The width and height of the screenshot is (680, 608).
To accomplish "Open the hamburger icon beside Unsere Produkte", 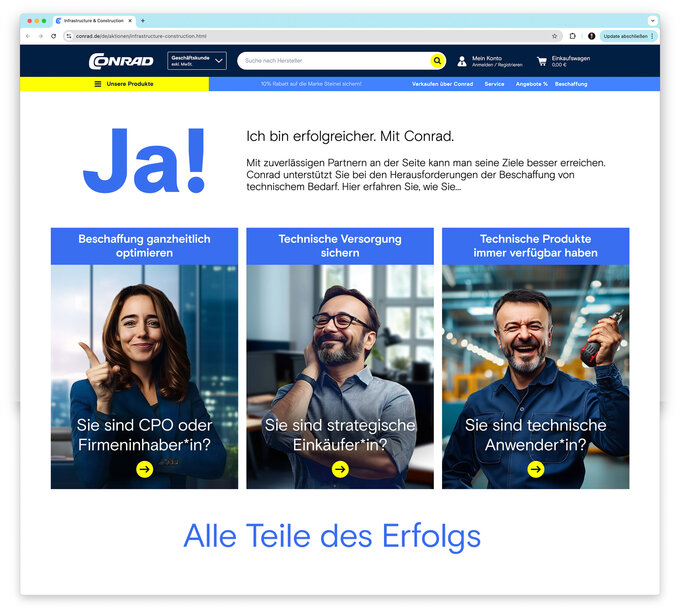I will pyautogui.click(x=98, y=84).
